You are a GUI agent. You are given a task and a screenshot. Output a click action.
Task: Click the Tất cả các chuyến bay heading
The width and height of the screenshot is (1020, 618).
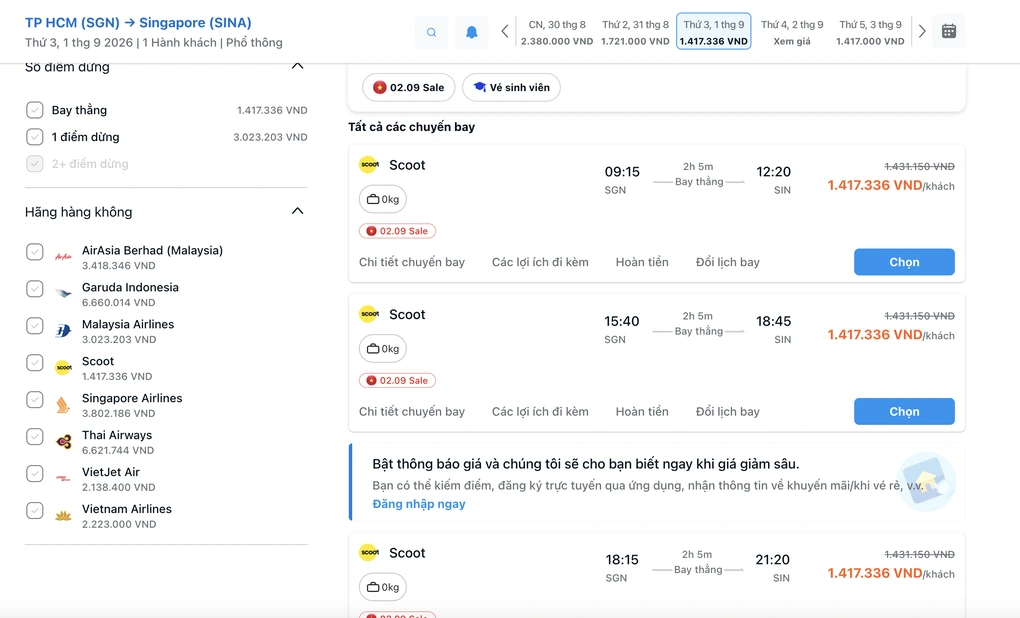point(411,127)
